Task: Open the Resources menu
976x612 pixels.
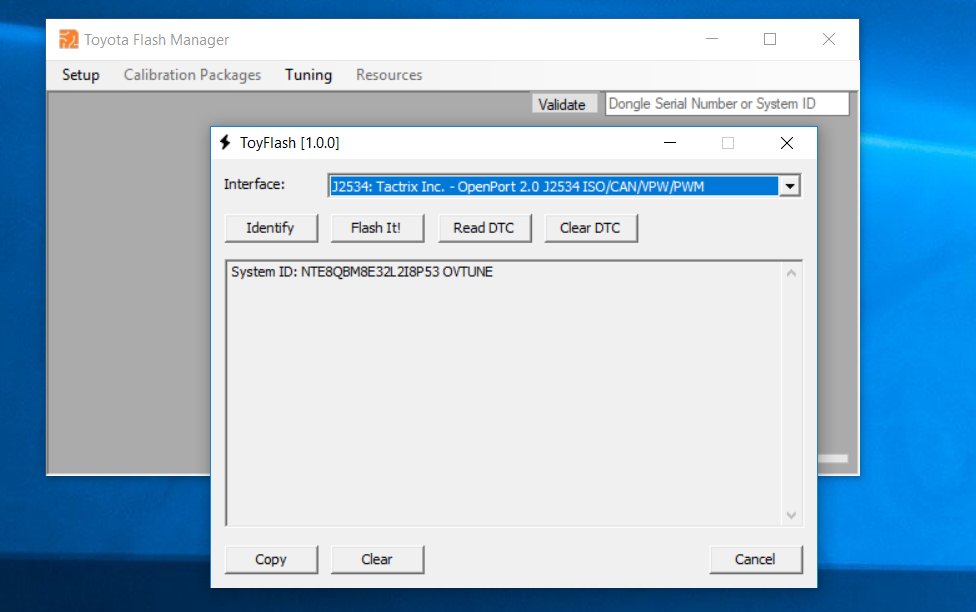Action: click(x=389, y=75)
